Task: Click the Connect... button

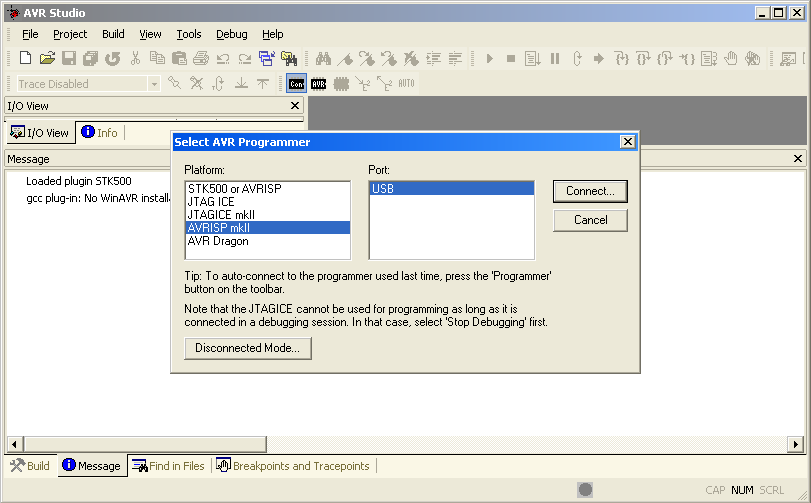Action: 590,191
